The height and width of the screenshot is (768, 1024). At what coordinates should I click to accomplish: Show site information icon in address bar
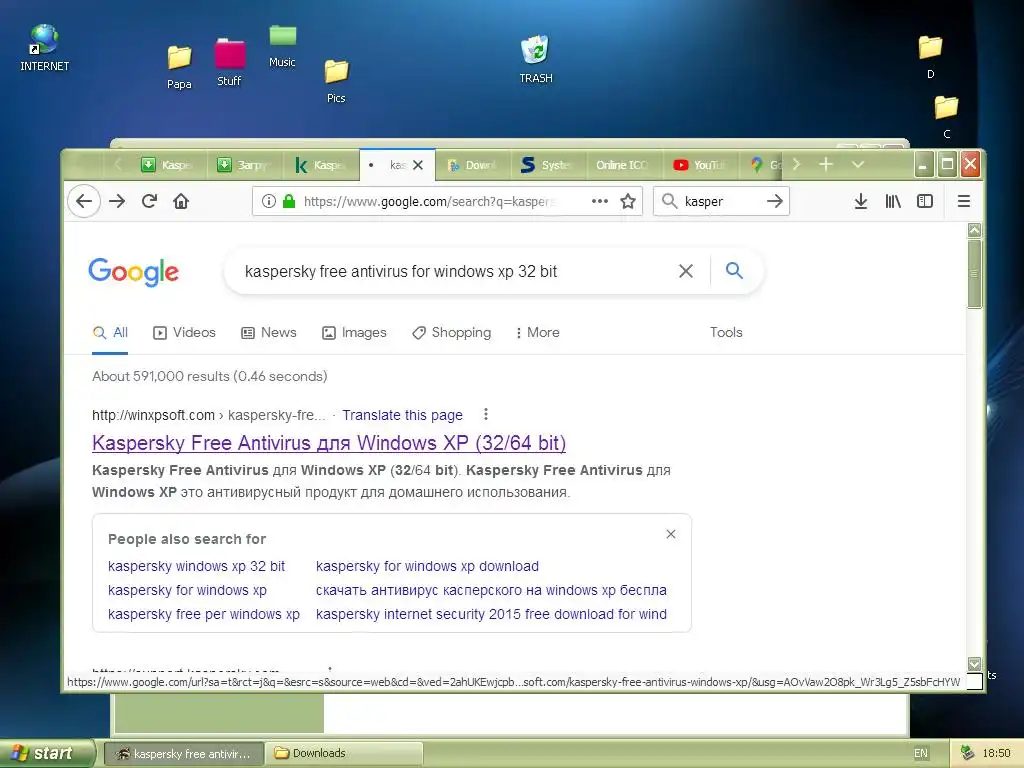click(268, 201)
